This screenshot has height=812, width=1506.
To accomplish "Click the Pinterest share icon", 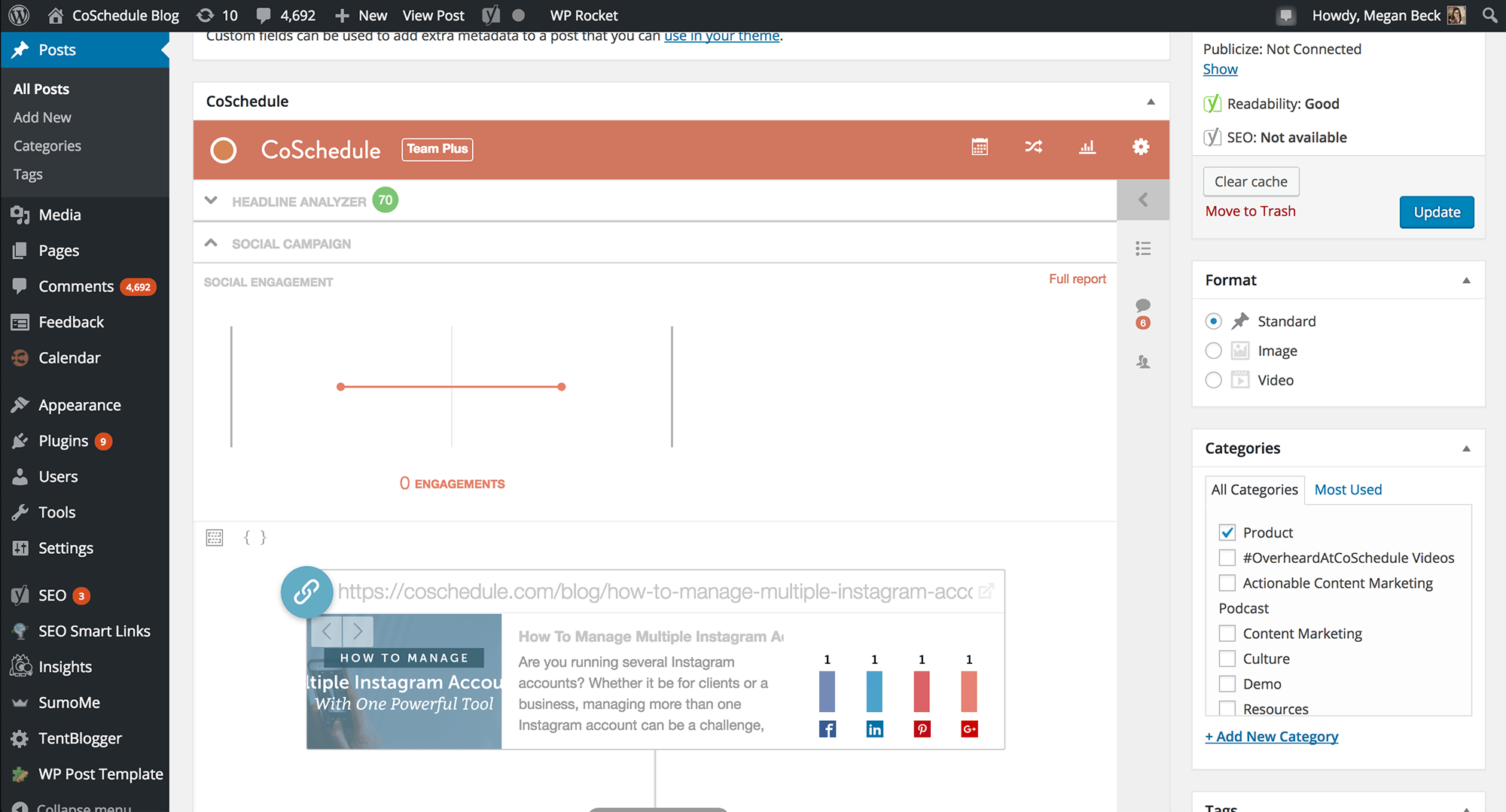I will click(922, 728).
